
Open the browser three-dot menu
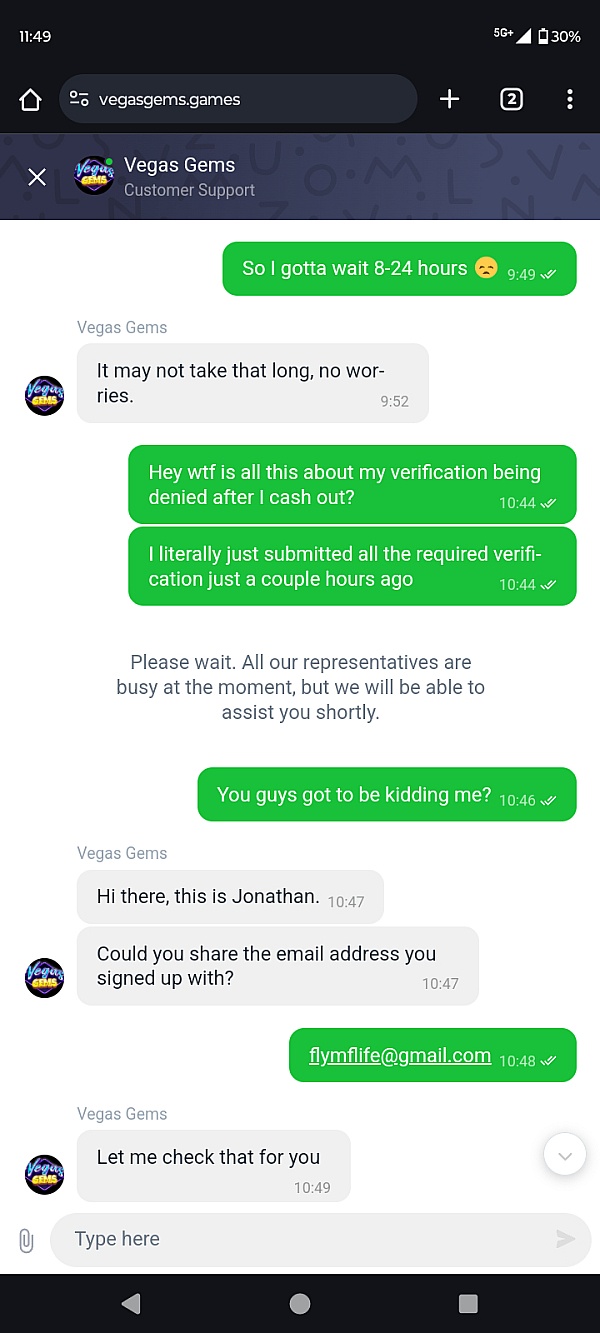click(570, 99)
